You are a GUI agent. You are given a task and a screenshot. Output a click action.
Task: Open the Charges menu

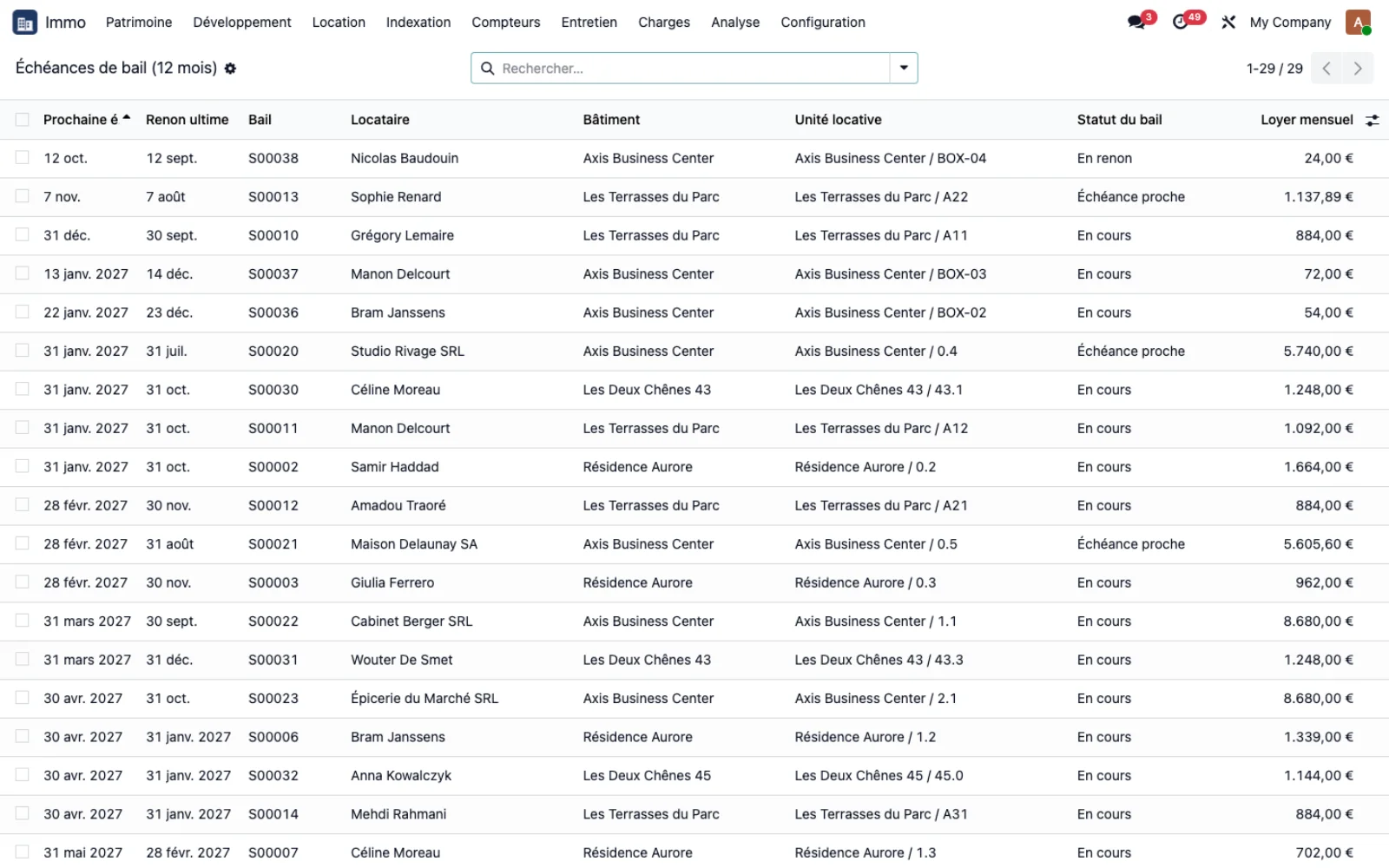pos(664,23)
